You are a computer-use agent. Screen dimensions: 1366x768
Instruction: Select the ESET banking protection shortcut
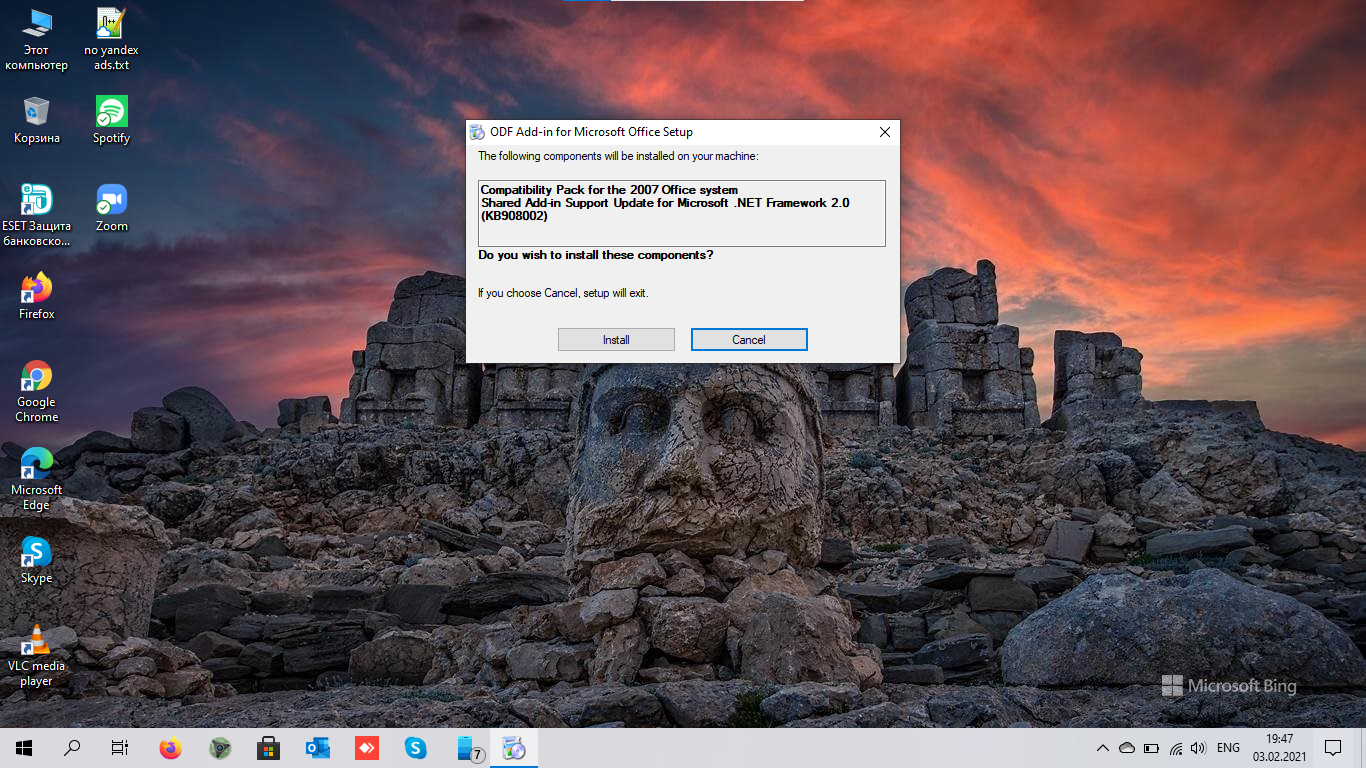(36, 215)
